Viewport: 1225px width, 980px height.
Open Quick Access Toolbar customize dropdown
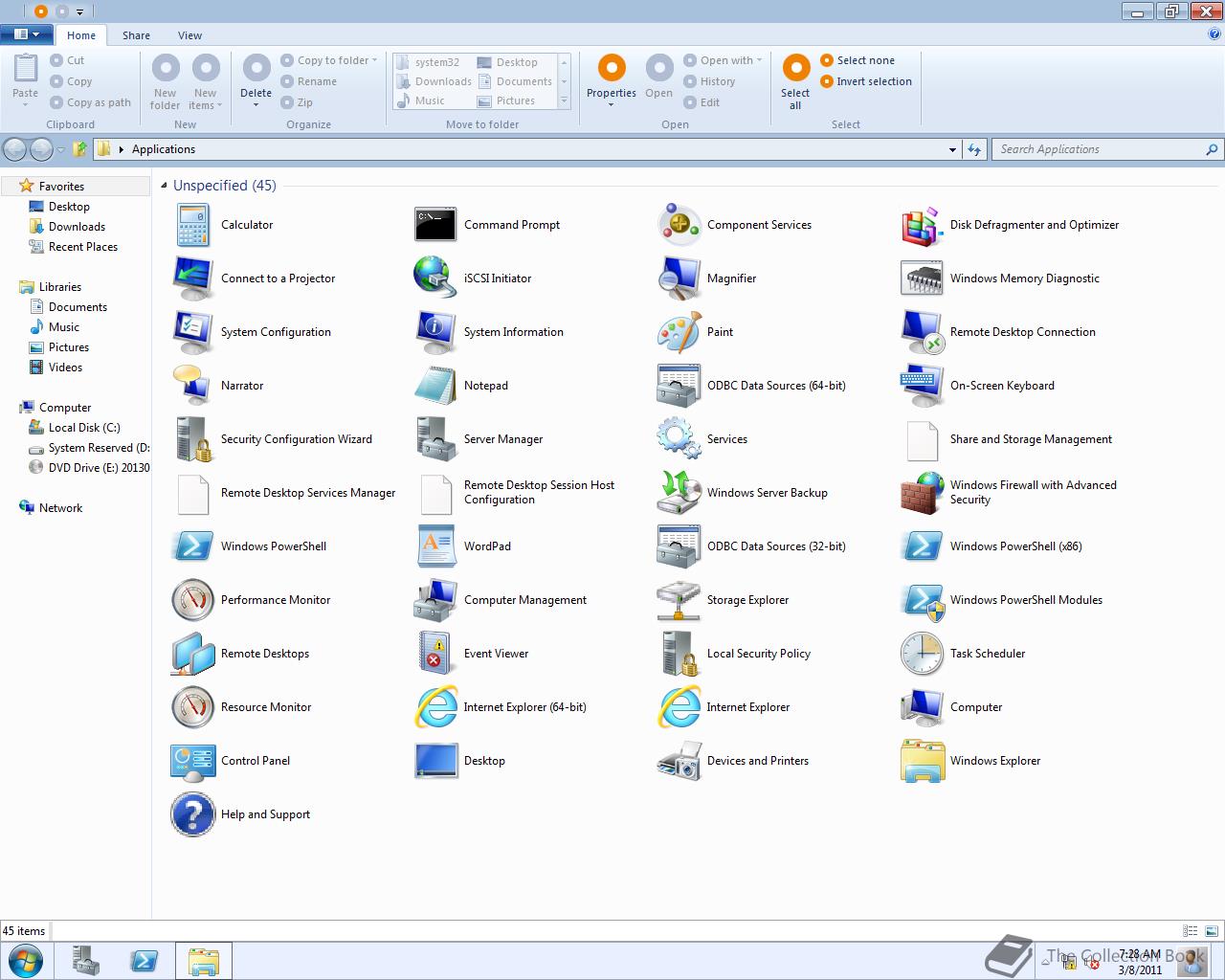[x=79, y=11]
